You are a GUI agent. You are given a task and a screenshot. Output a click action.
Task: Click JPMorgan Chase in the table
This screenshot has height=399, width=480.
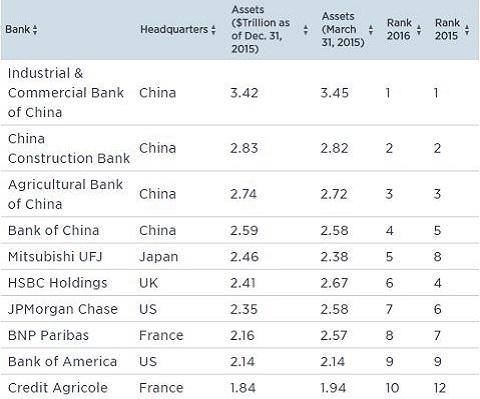coord(63,309)
